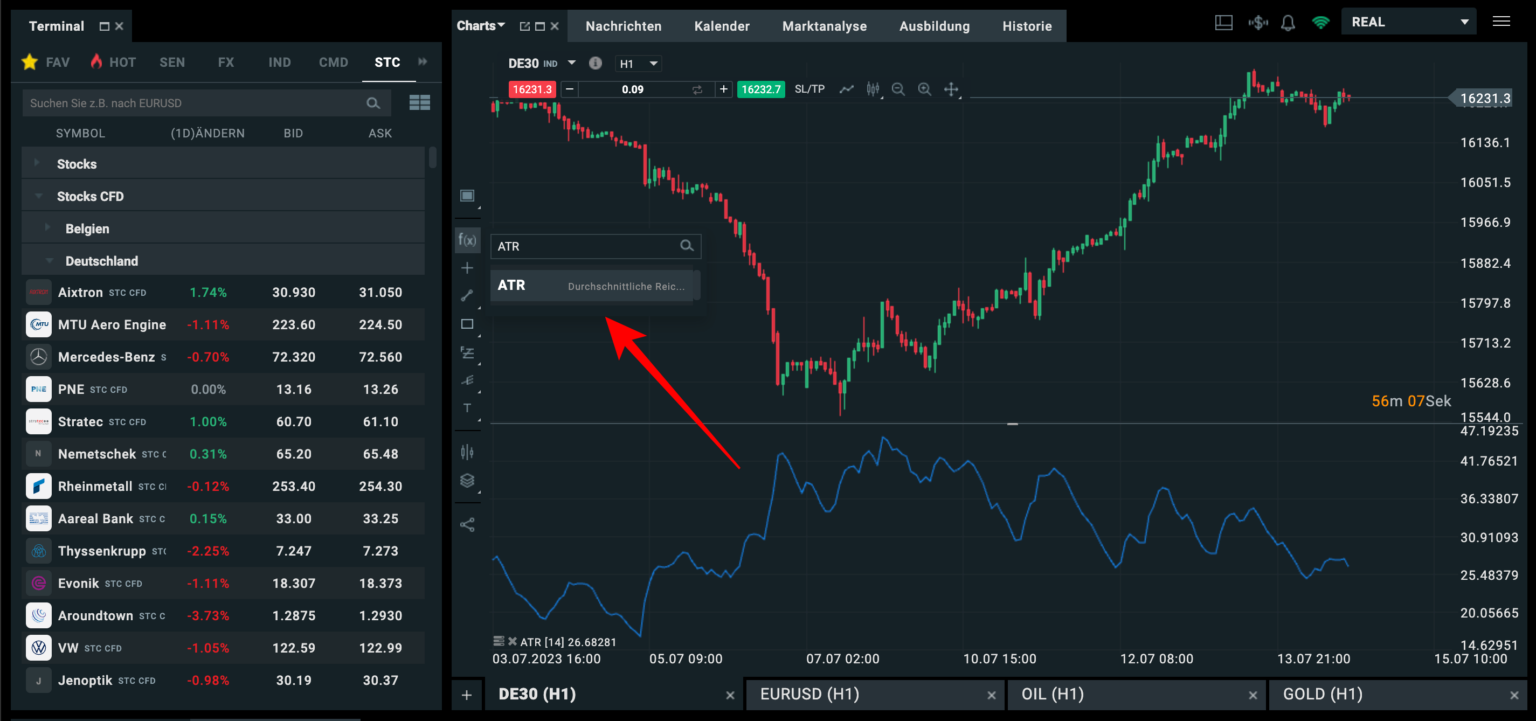
Task: Expand the Belgien stock group
Action: tap(47, 228)
